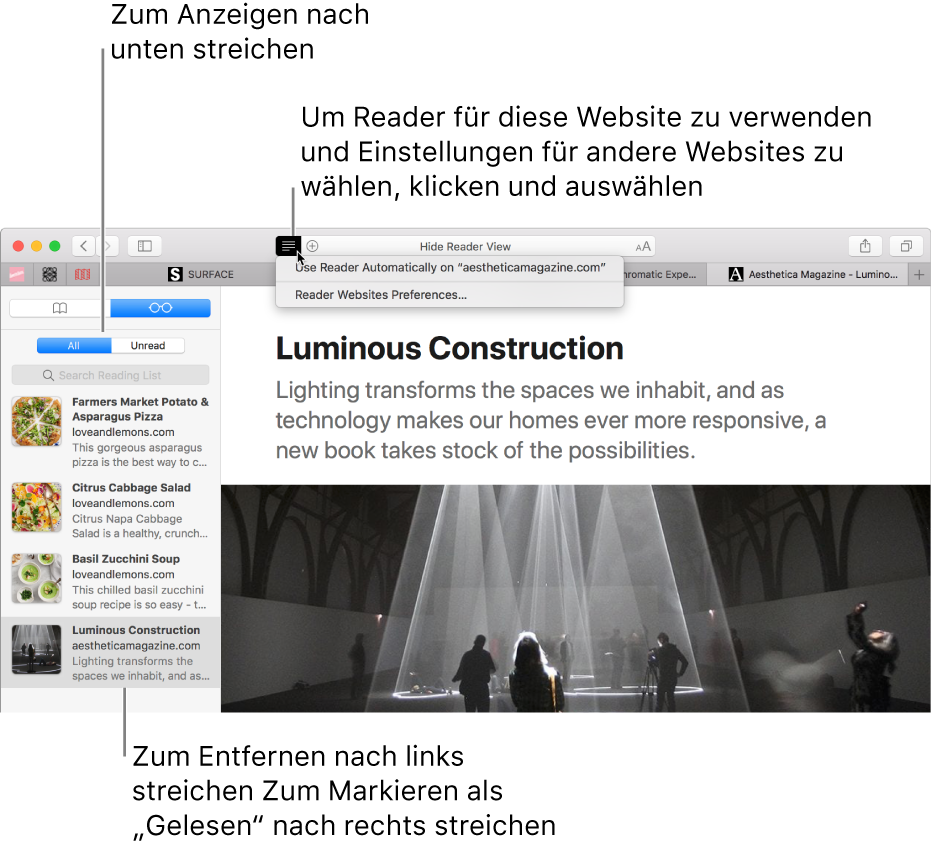The height and width of the screenshot is (849, 931).
Task: Open the AA reader font size options
Action: [643, 246]
